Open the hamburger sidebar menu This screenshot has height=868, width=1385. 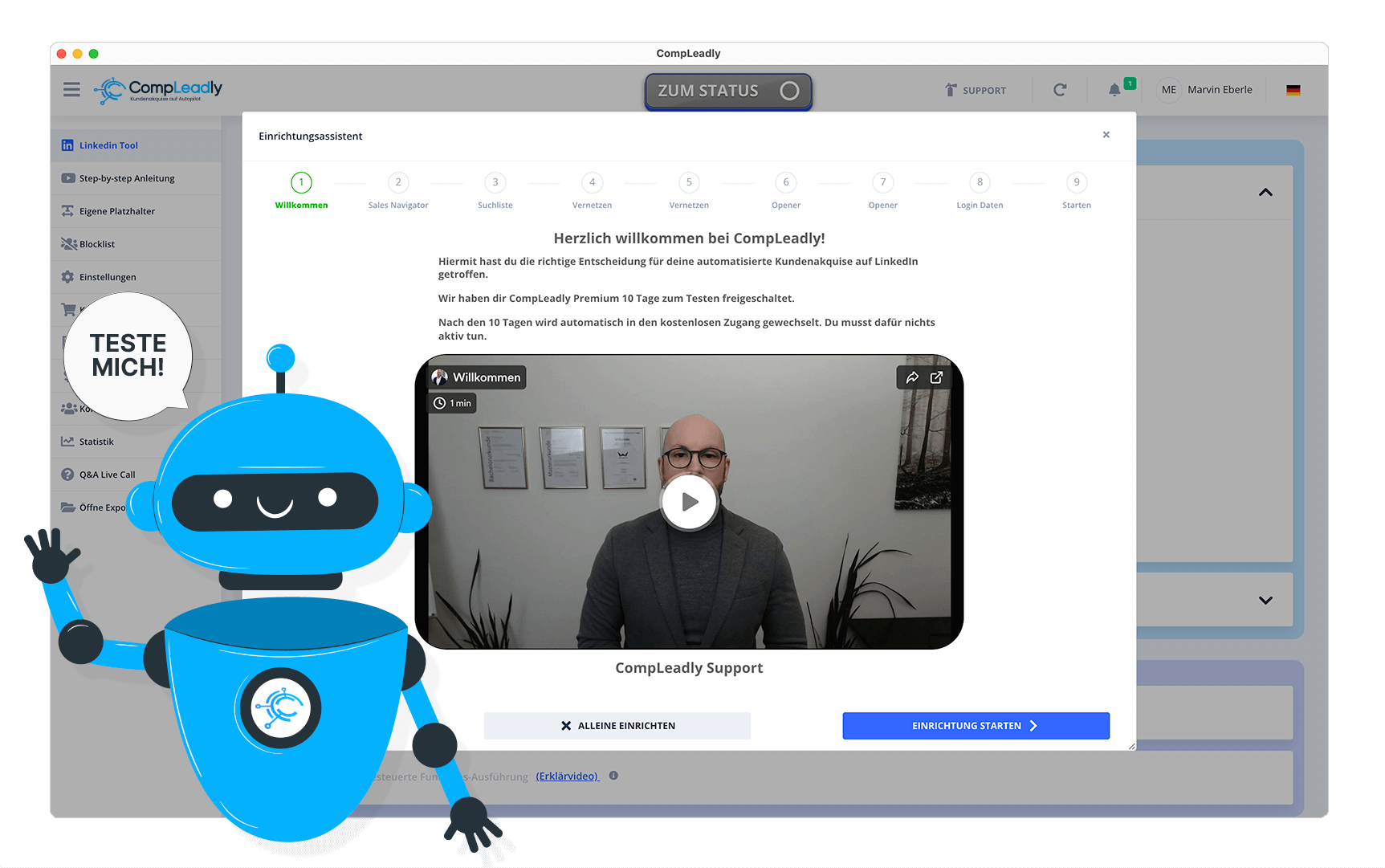click(x=71, y=90)
